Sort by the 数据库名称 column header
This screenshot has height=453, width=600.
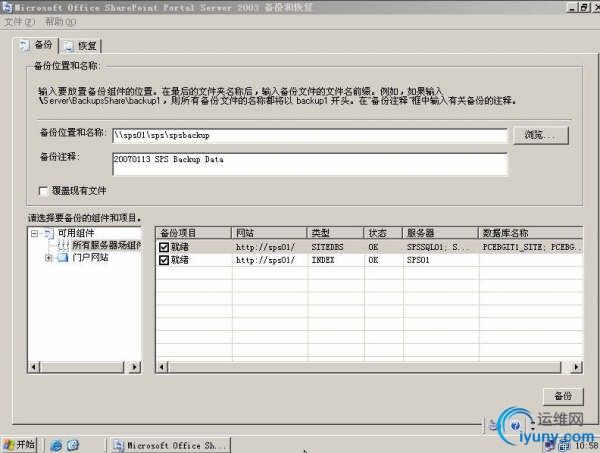pyautogui.click(x=531, y=233)
